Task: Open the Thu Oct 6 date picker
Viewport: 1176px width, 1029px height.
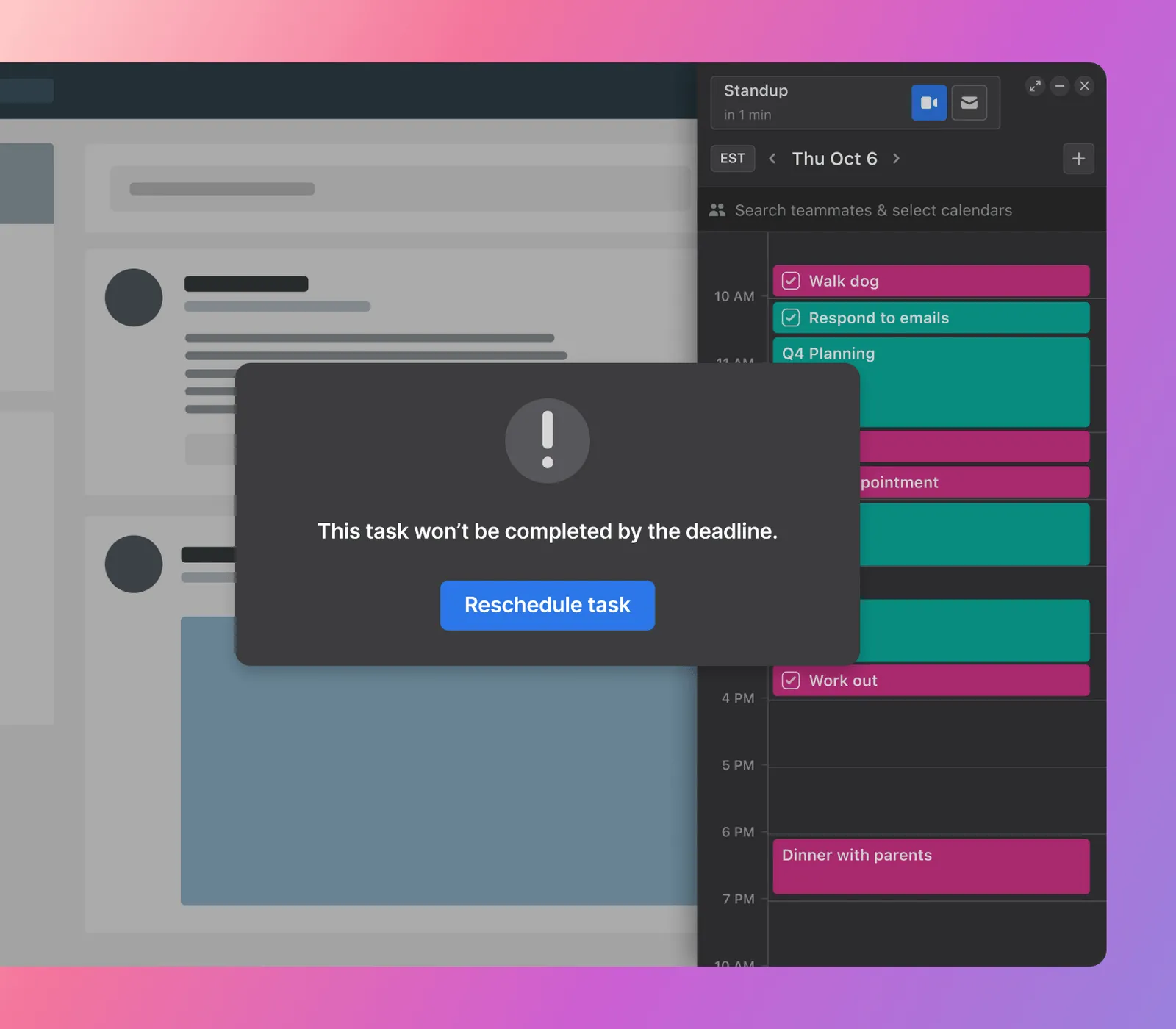Action: pos(834,159)
